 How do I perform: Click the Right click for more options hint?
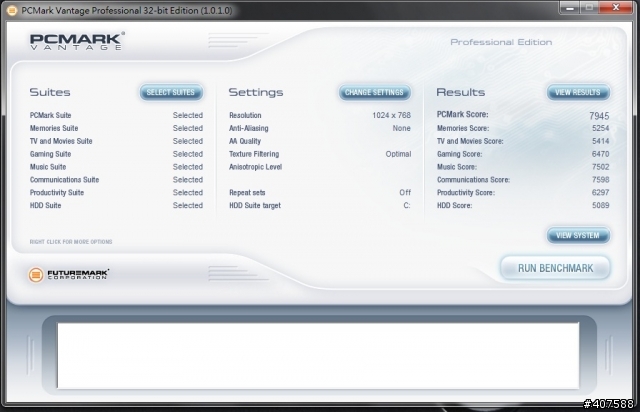point(71,242)
